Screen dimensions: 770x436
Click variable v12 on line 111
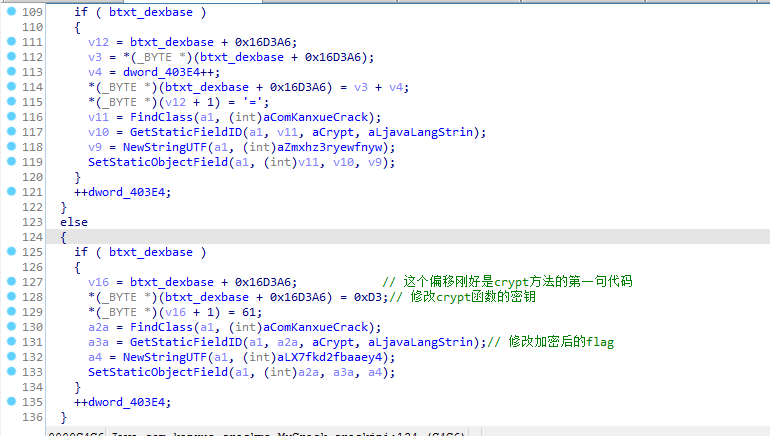click(x=98, y=42)
